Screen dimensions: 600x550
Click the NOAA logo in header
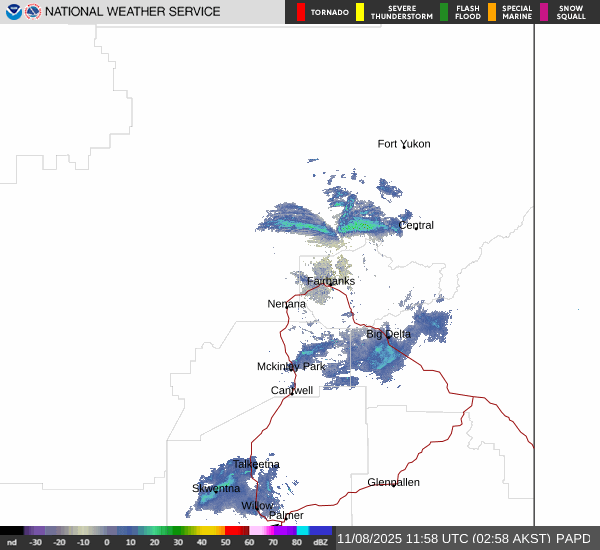13,12
